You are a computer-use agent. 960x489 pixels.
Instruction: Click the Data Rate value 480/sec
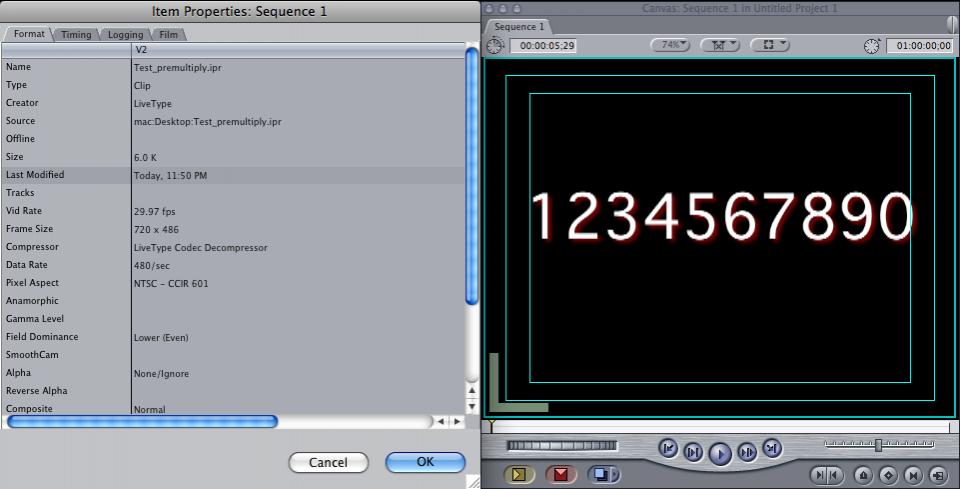pos(151,266)
